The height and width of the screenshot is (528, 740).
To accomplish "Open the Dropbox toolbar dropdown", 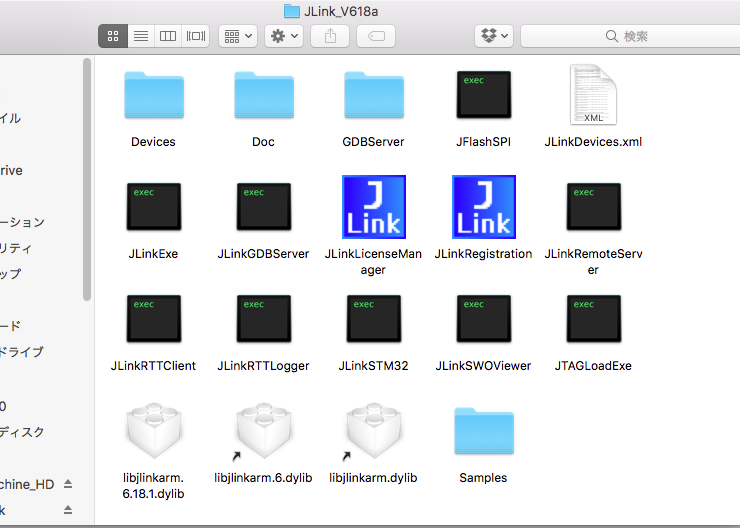I will pos(494,36).
